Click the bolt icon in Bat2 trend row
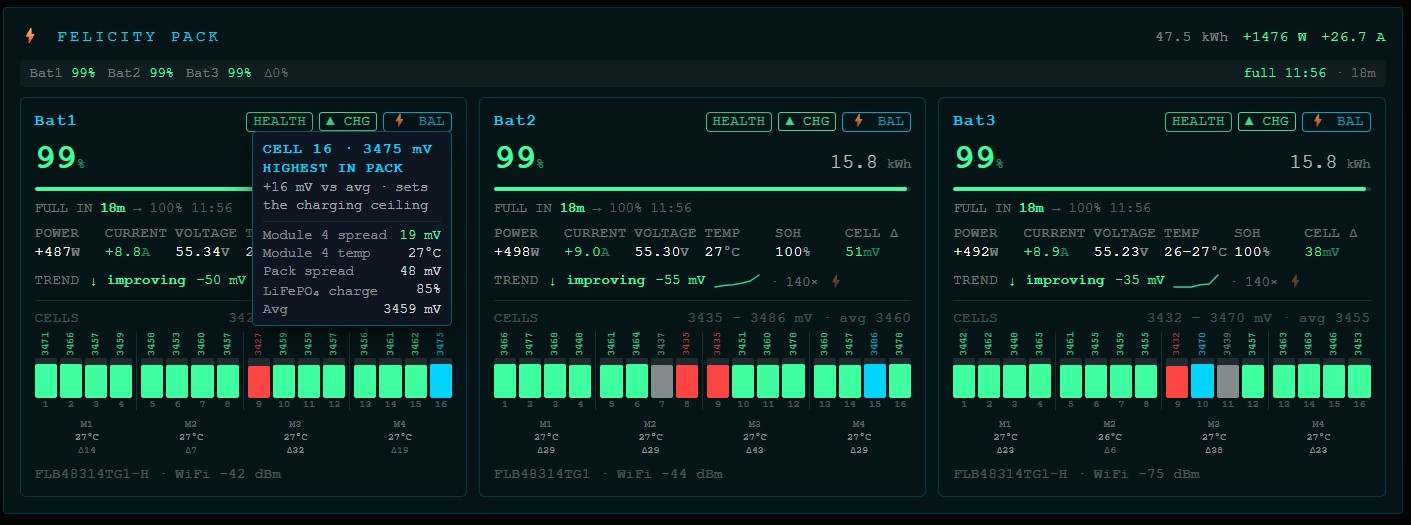Screen dimensions: 1411x525 click(836, 281)
